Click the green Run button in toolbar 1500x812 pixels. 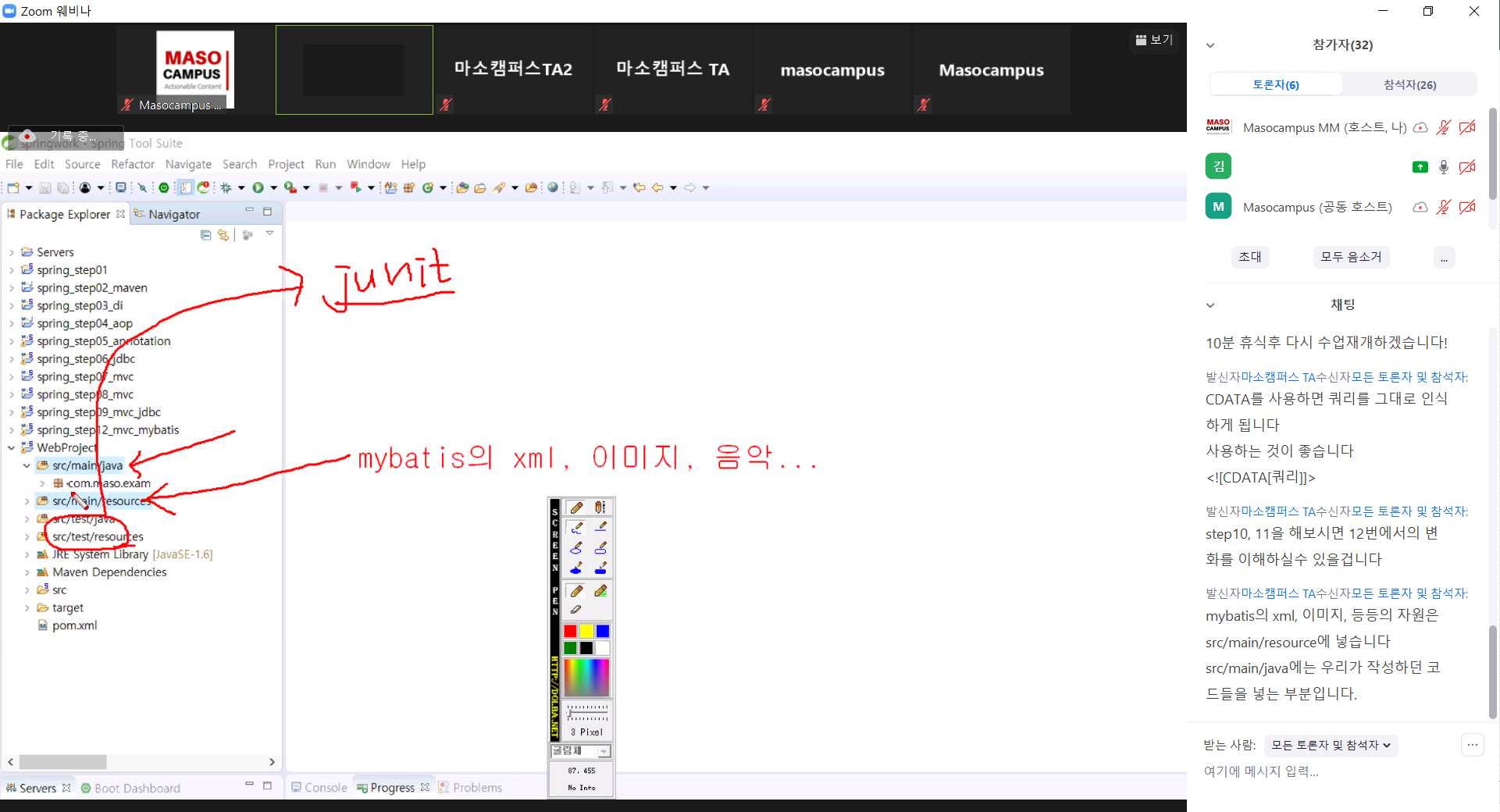pyautogui.click(x=258, y=187)
